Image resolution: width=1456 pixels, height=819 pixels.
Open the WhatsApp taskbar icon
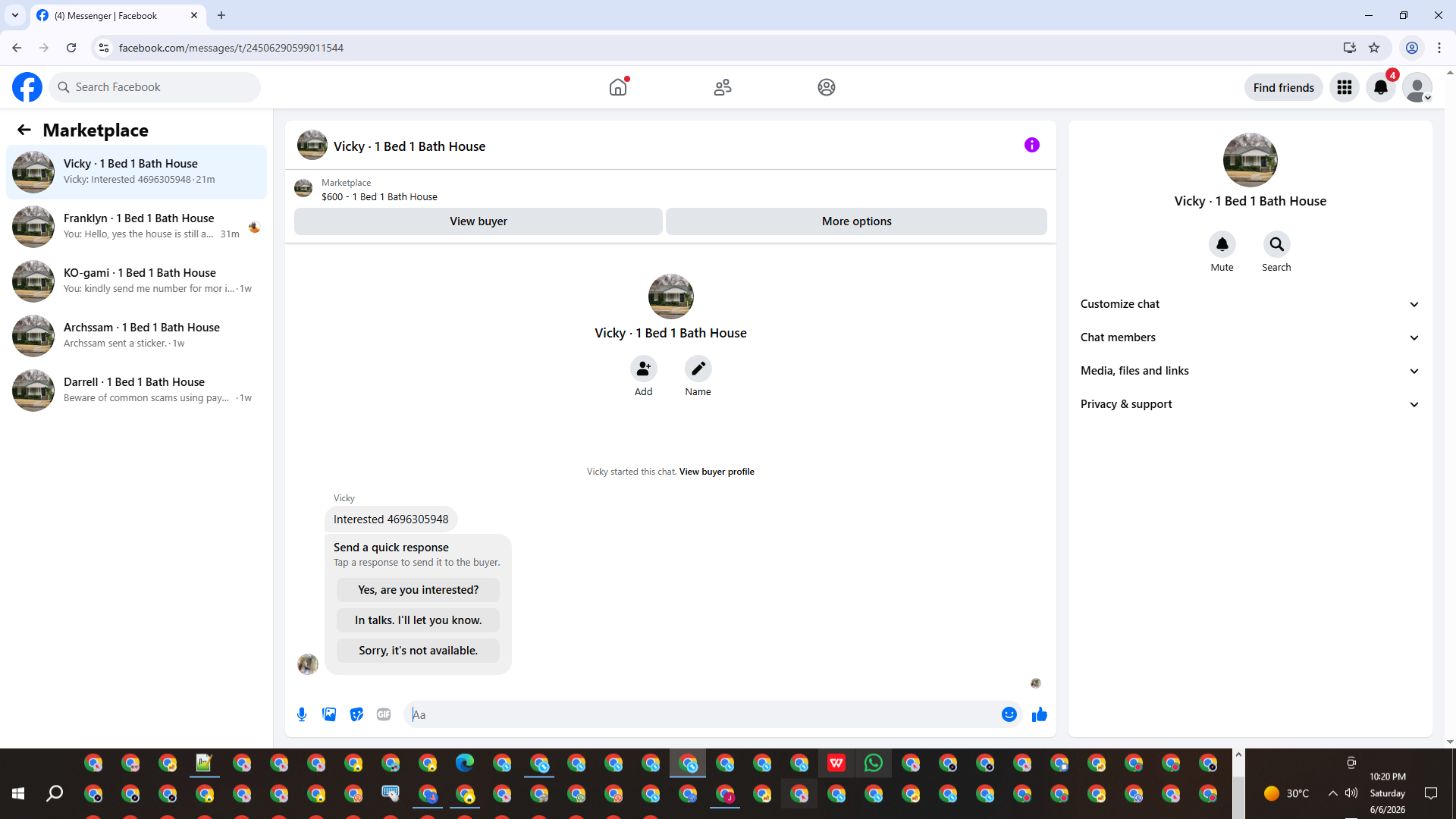[x=874, y=763]
